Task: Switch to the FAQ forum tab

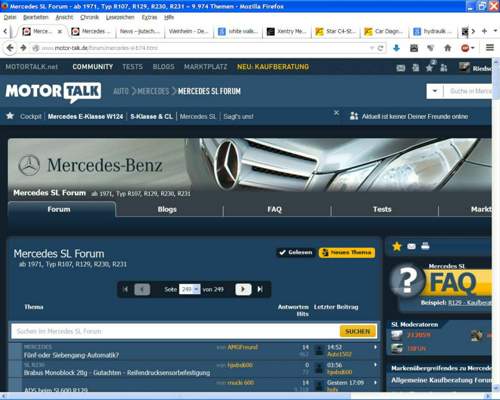Action: click(274, 209)
